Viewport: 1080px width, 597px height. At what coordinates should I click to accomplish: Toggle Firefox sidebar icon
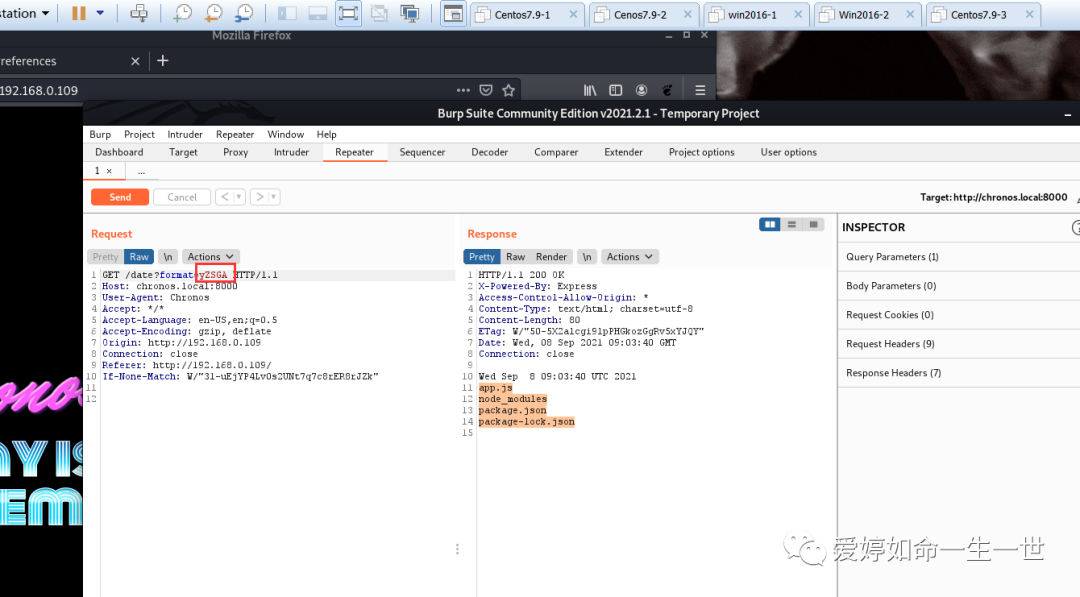[x=616, y=90]
